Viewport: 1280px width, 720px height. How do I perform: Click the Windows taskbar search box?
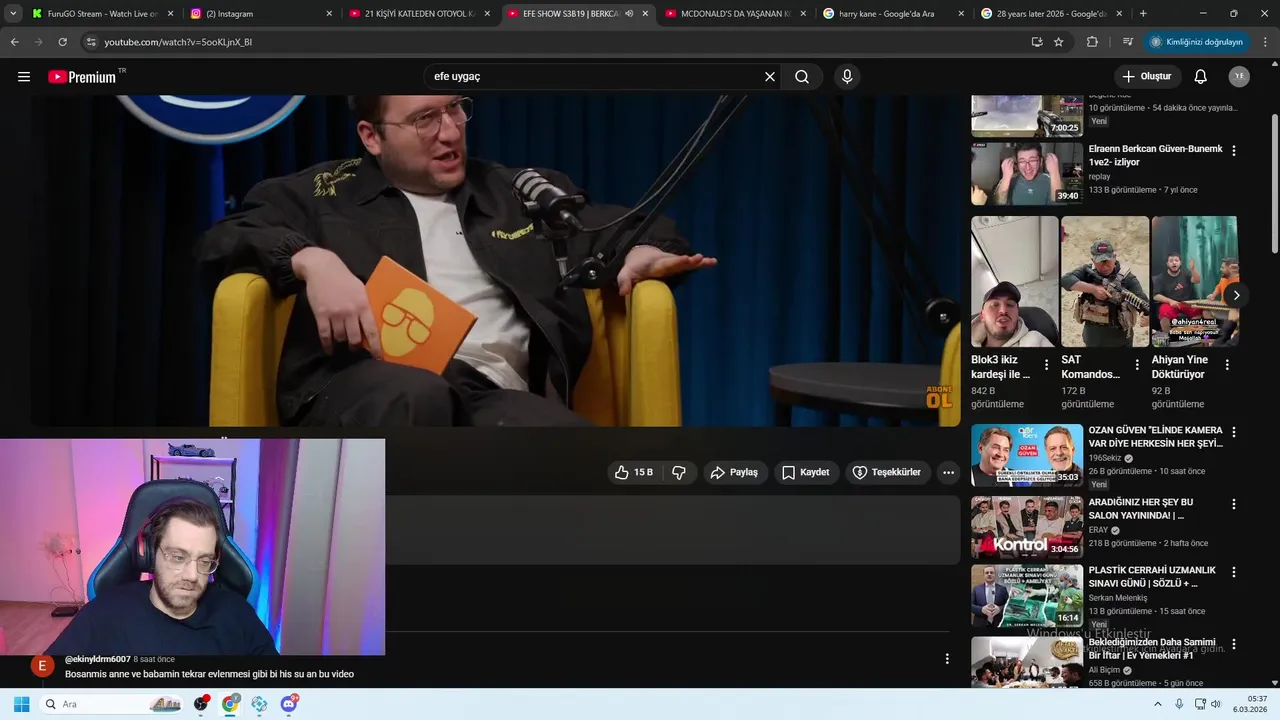[x=112, y=704]
